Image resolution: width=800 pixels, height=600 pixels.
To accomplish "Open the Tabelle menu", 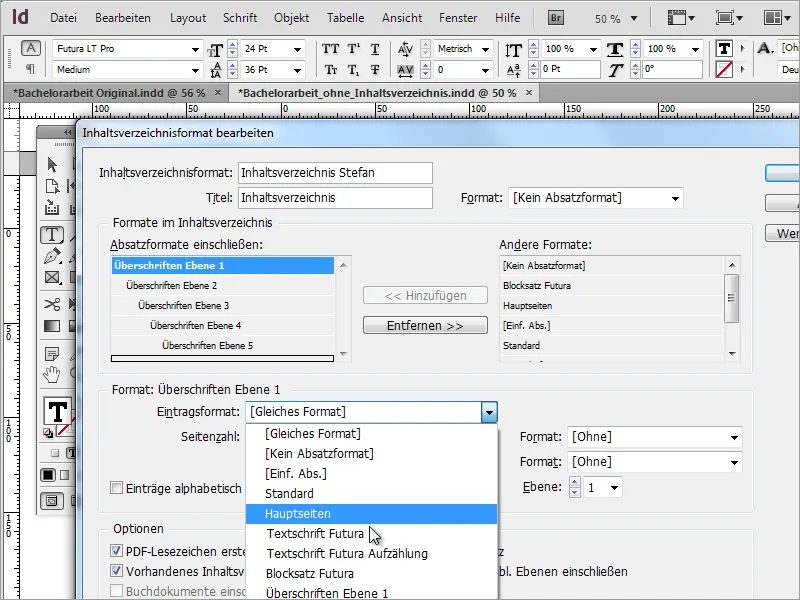I will 345,18.
